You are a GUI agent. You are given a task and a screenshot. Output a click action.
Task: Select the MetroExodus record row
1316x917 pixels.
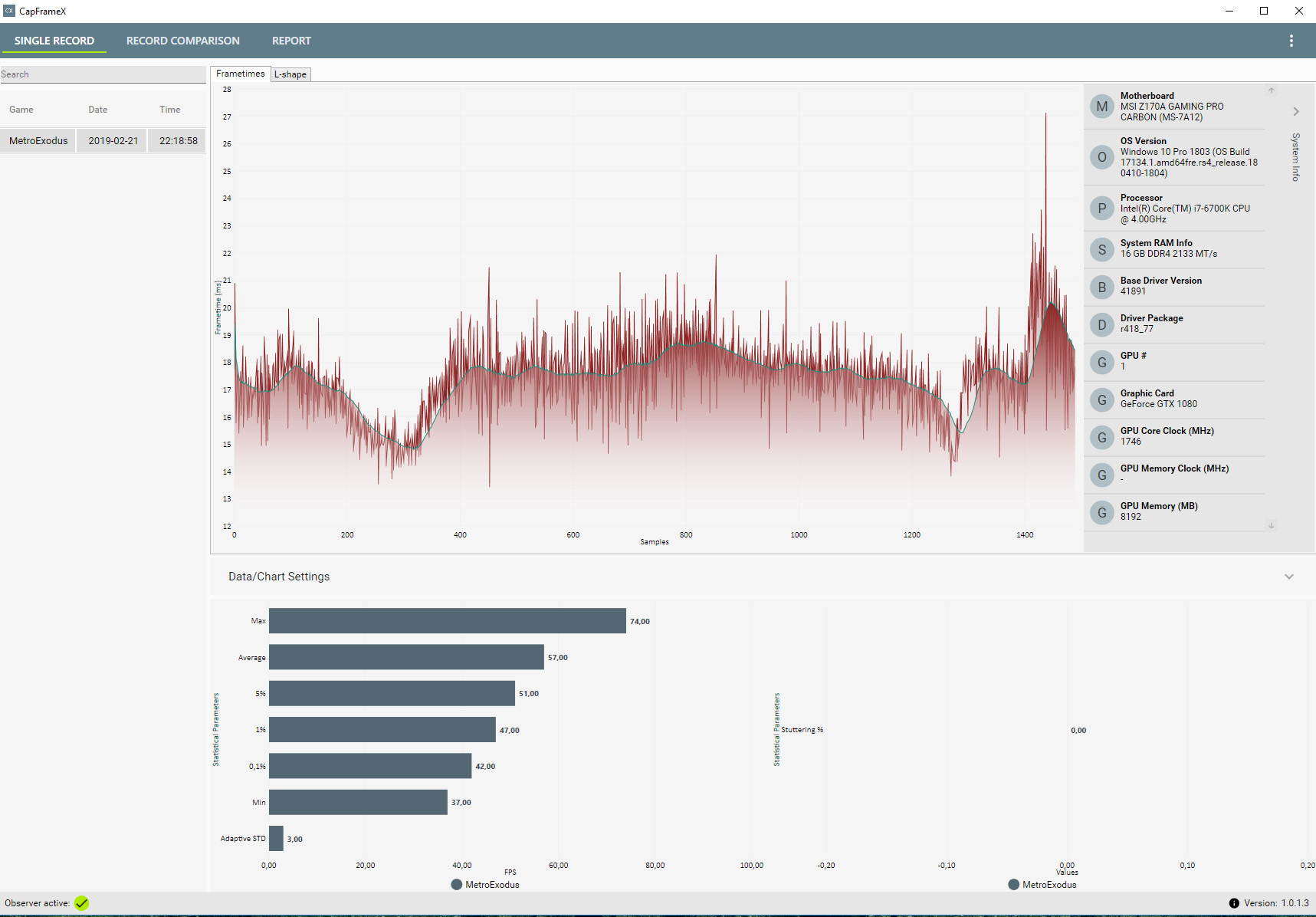pos(103,141)
